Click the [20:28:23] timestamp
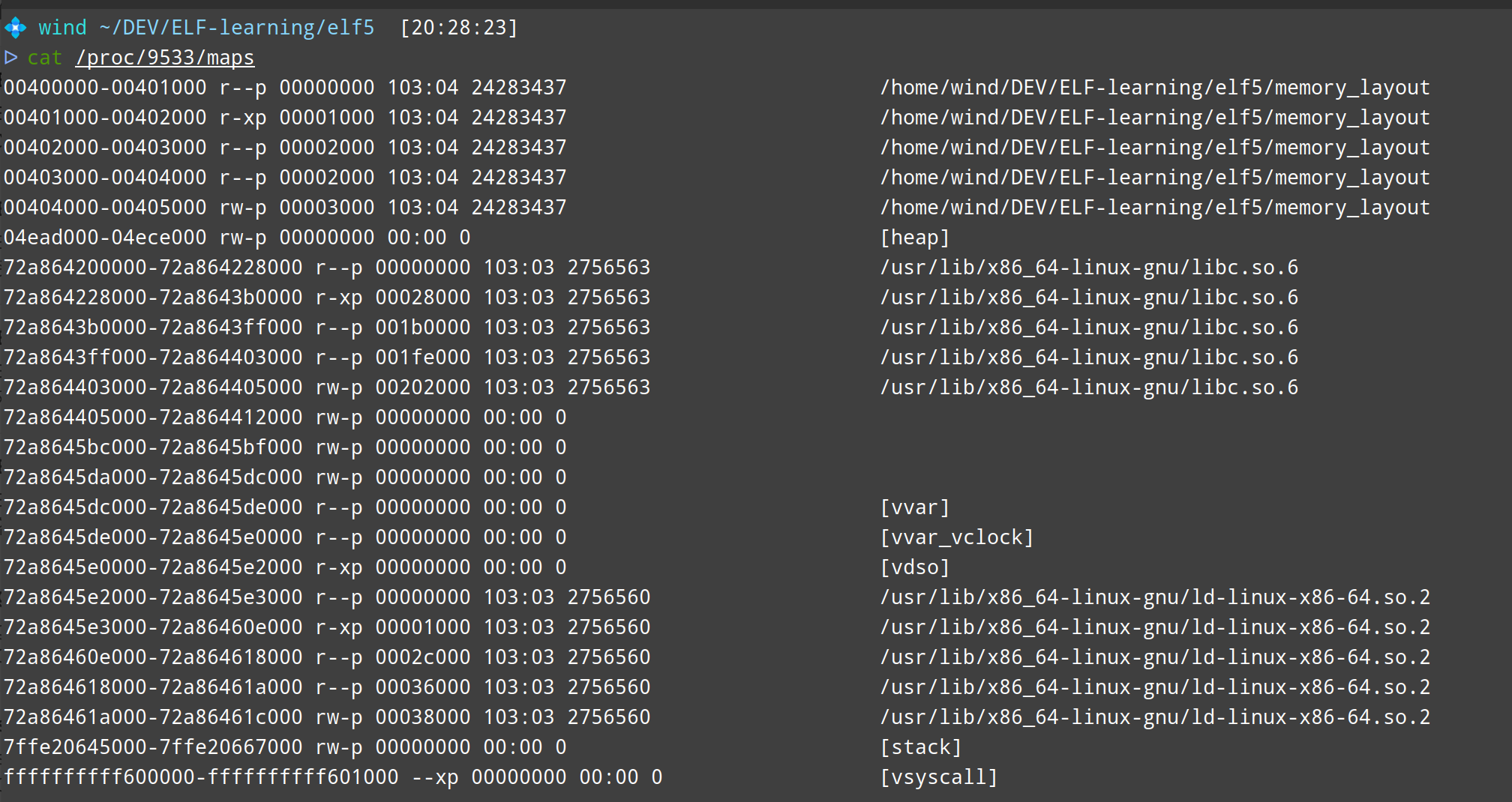 pos(458,28)
